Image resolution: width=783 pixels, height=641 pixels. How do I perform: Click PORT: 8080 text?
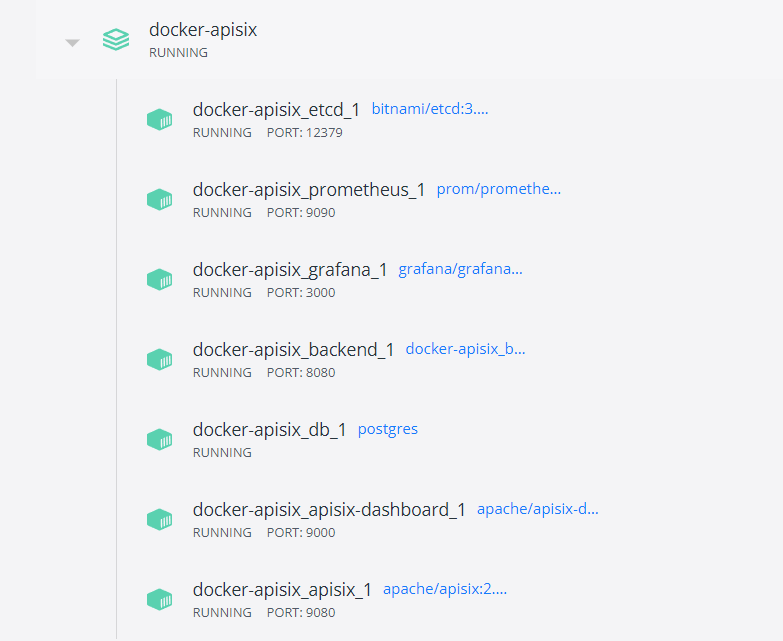301,372
